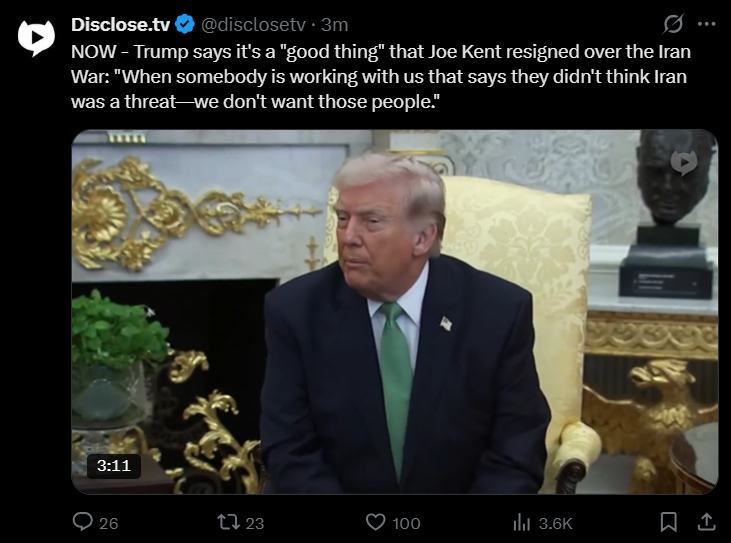
Task: Click the tweet text about Joe Kent
Action: click(x=380, y=76)
